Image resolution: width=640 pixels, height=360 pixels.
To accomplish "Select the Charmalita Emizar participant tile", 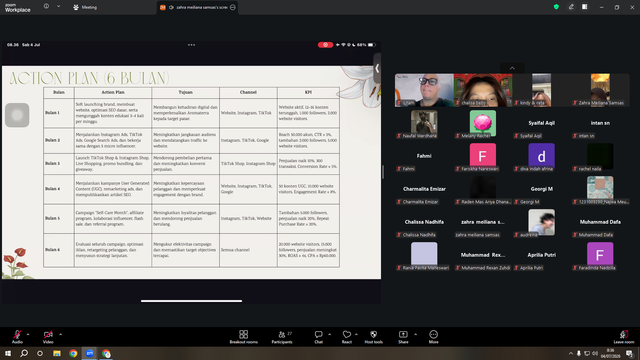I will pyautogui.click(x=424, y=189).
